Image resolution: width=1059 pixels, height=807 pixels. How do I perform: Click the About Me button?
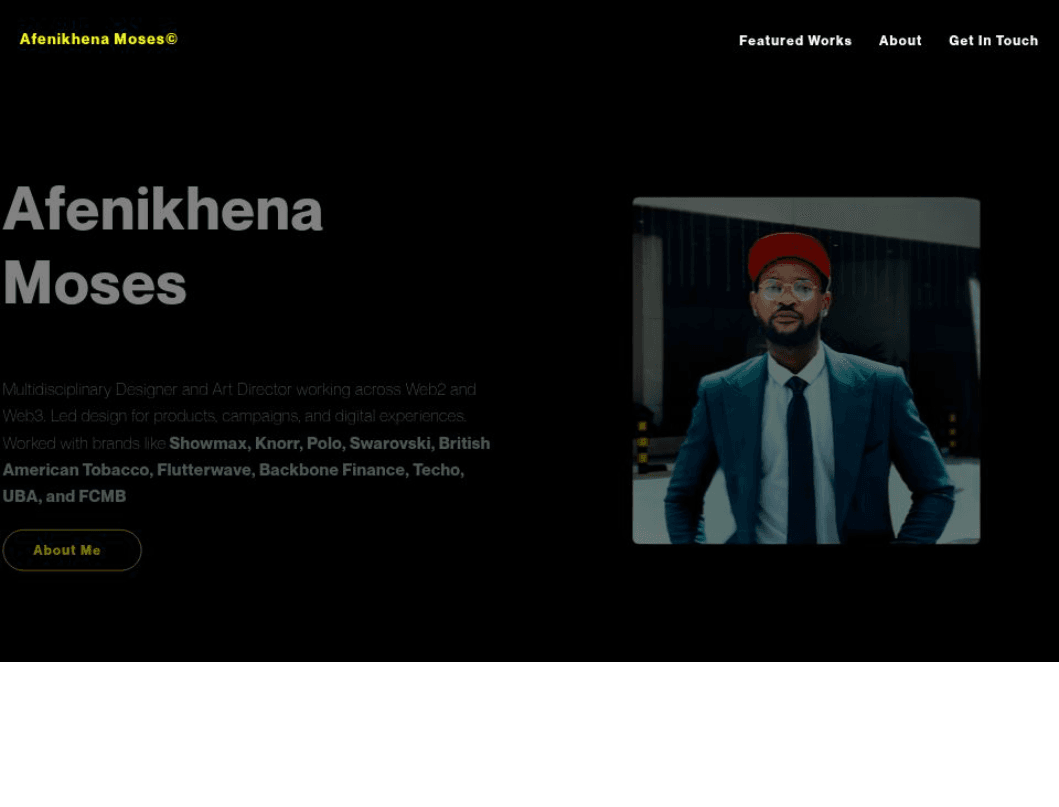pos(72,550)
